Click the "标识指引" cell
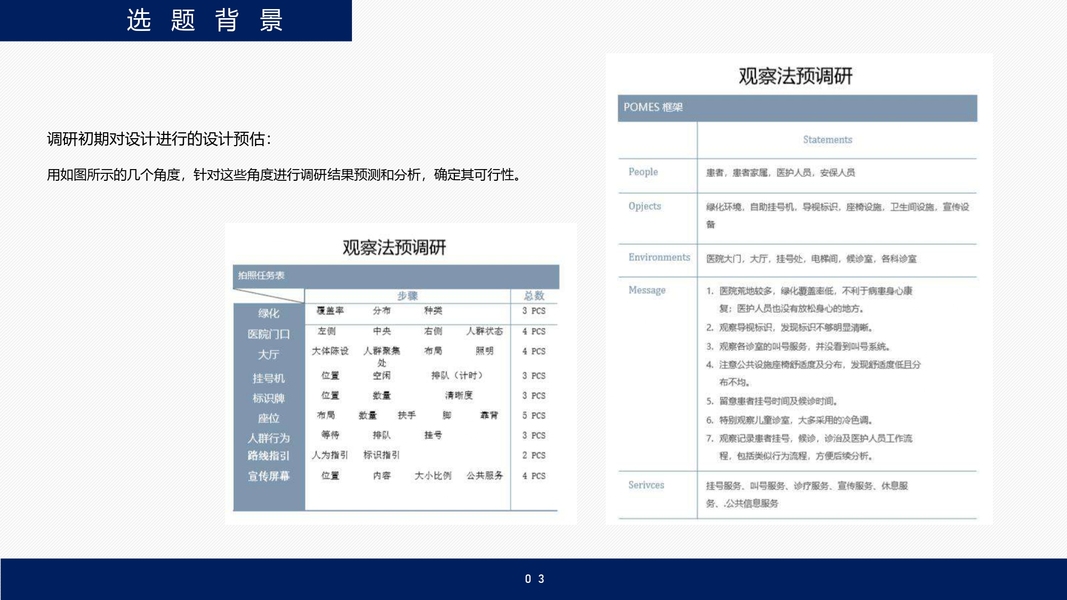The width and height of the screenshot is (1067, 600). (382, 455)
